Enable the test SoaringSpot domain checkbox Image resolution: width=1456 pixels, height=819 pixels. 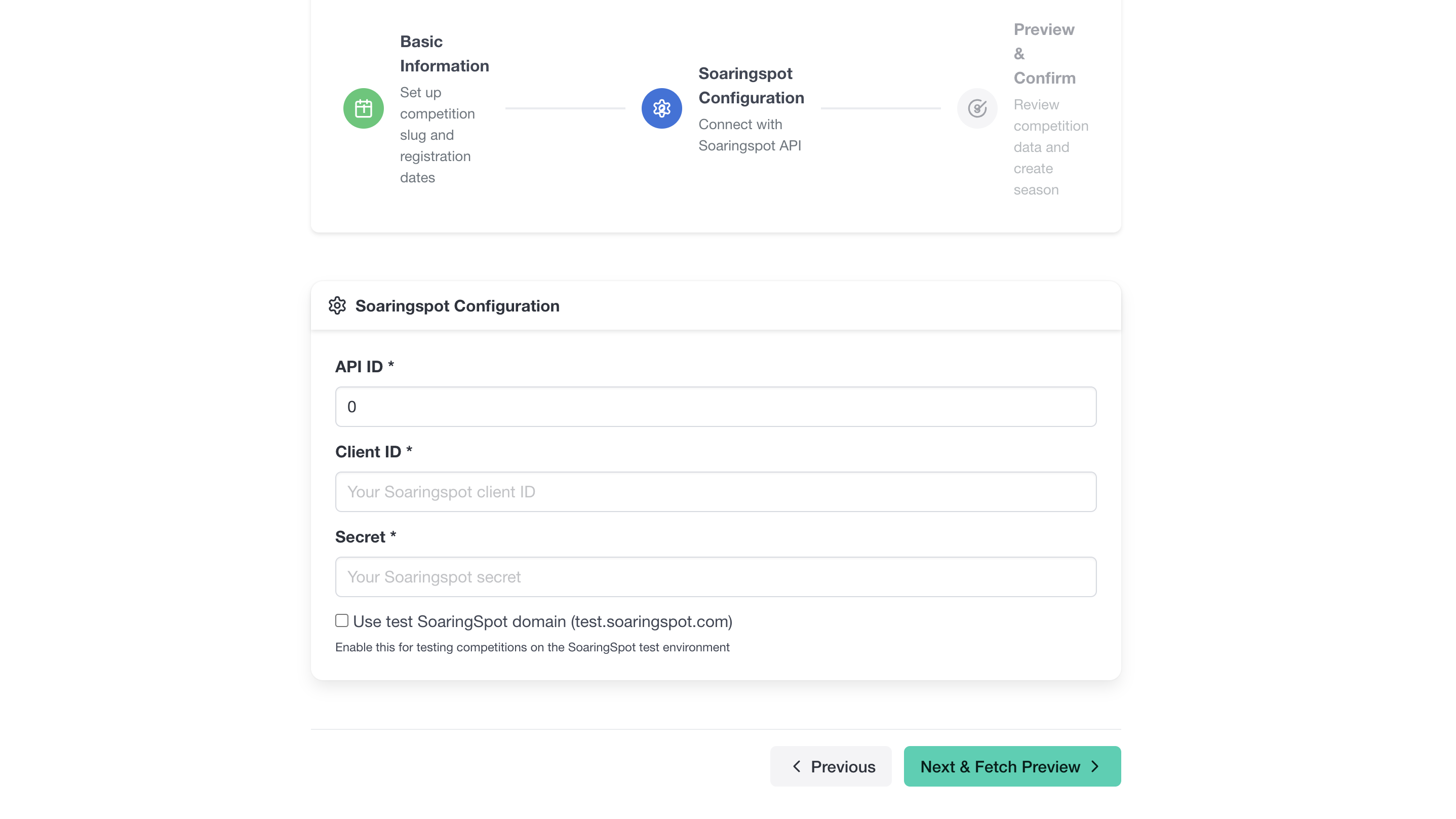click(341, 620)
